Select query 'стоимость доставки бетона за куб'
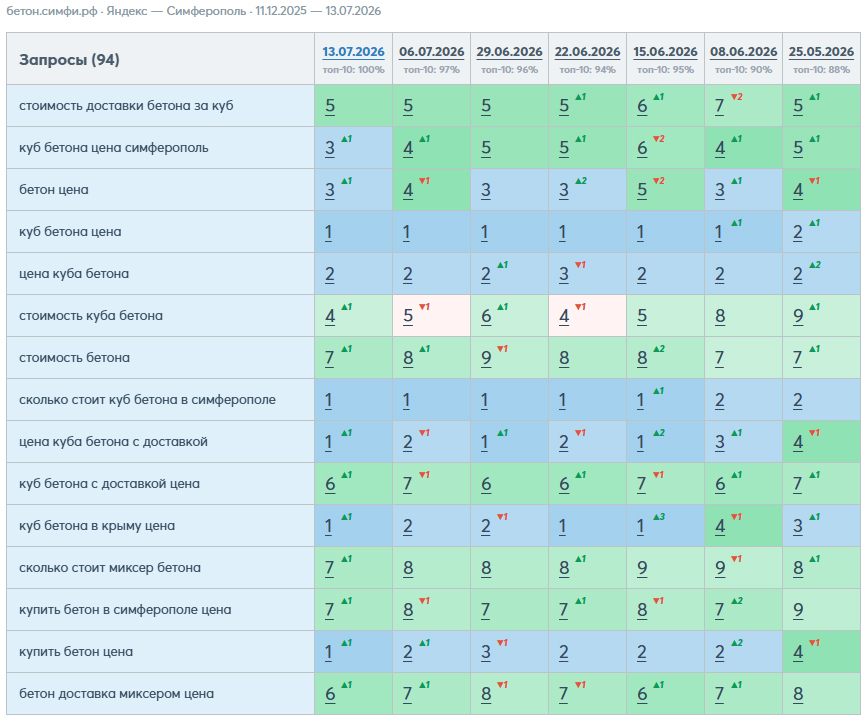 click(126, 105)
